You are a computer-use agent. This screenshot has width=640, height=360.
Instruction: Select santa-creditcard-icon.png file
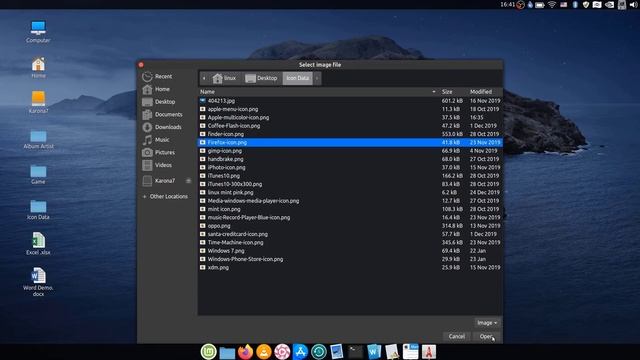350,234
